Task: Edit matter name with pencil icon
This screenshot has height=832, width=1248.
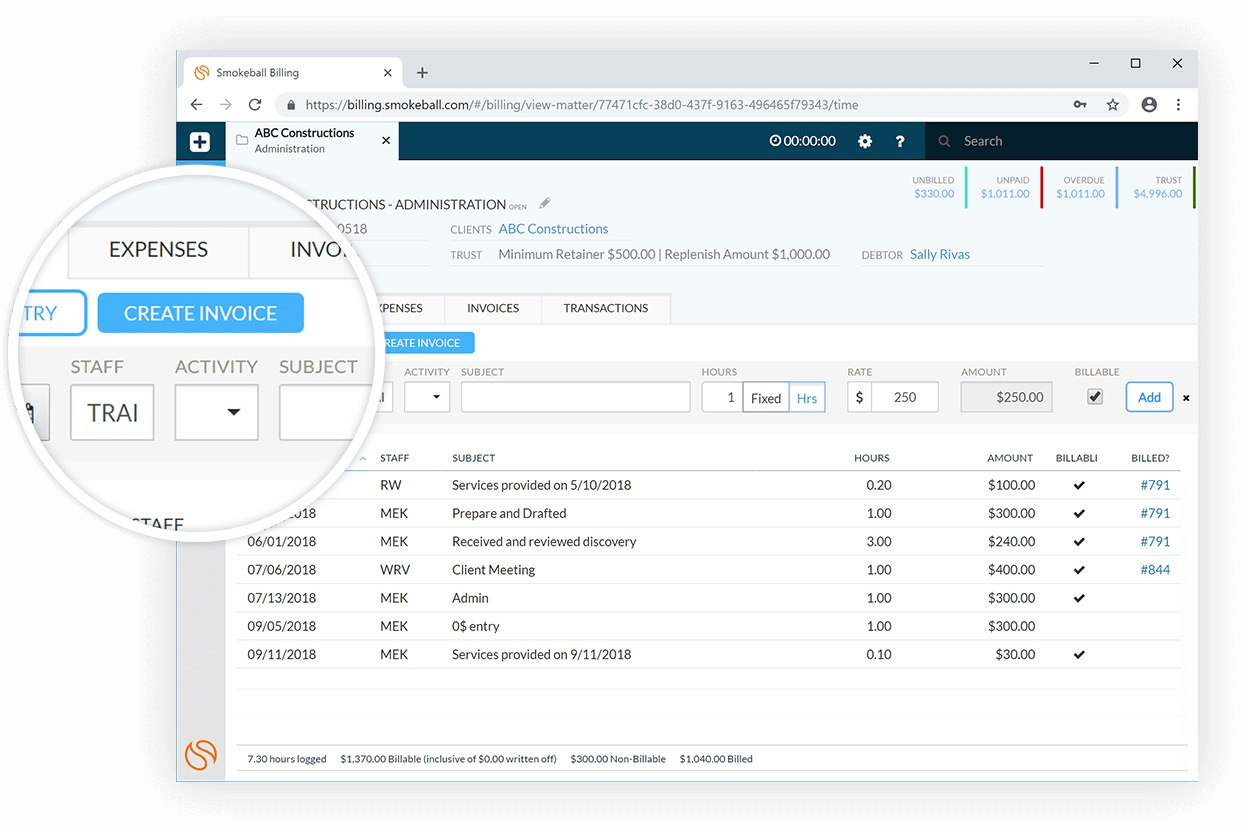Action: pyautogui.click(x=545, y=203)
